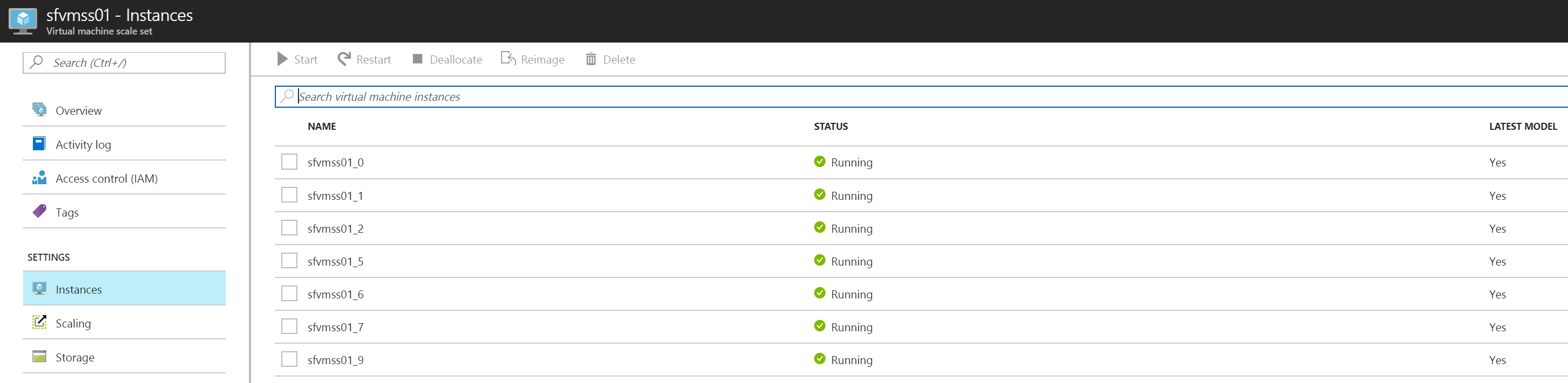Open instance sfvmss01_7 by name
This screenshot has width=1568, height=383.
coord(335,328)
